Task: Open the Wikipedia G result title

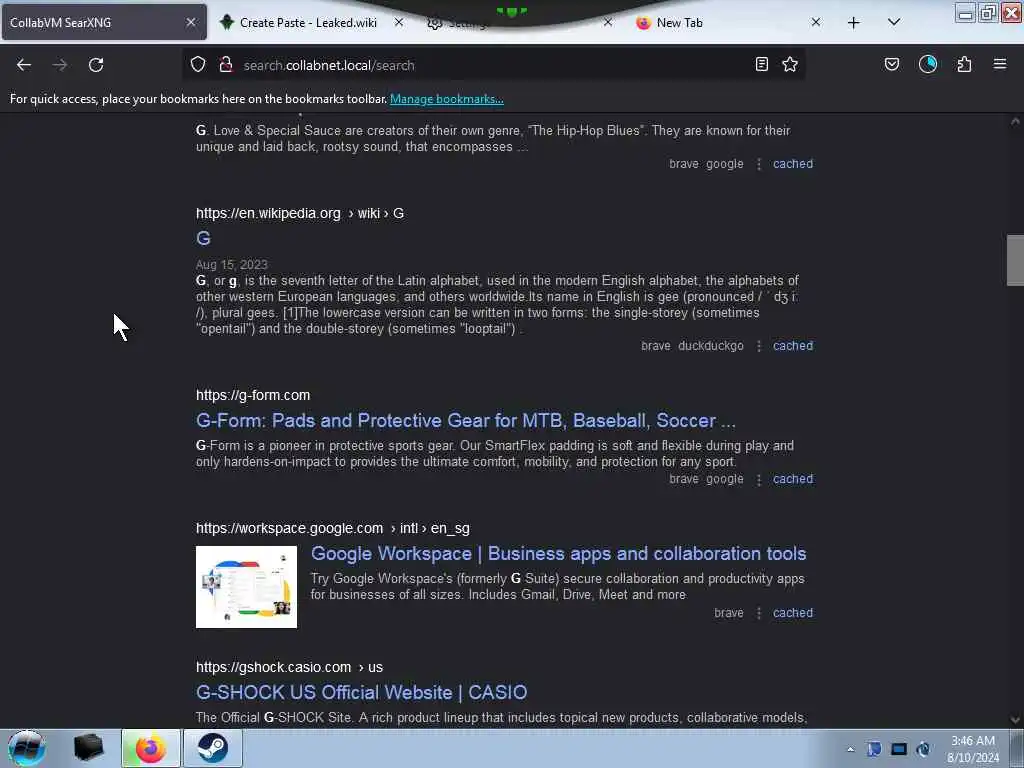Action: pyautogui.click(x=203, y=238)
